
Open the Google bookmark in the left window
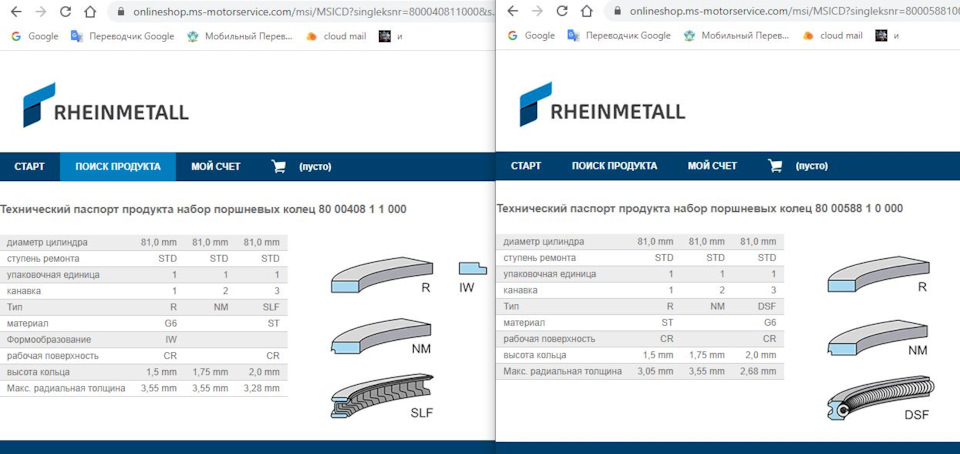[x=35, y=36]
